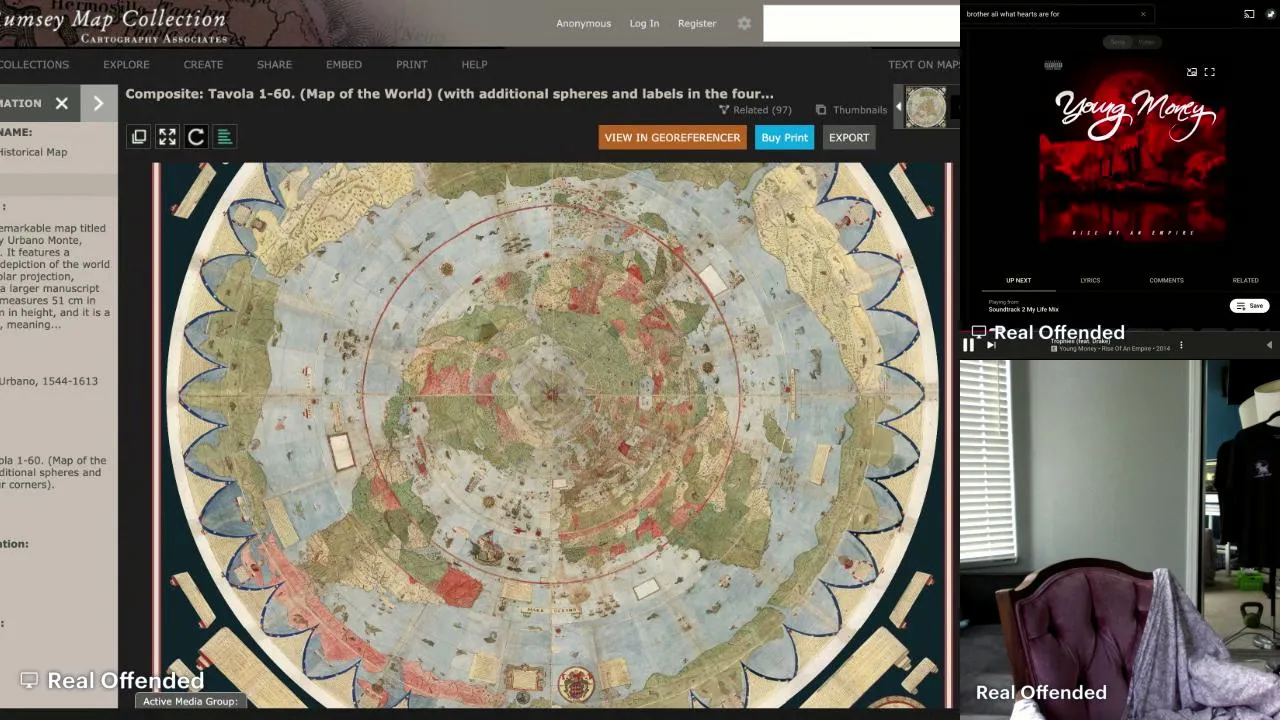
Task: Open the music account avatar
Action: click(x=1271, y=14)
